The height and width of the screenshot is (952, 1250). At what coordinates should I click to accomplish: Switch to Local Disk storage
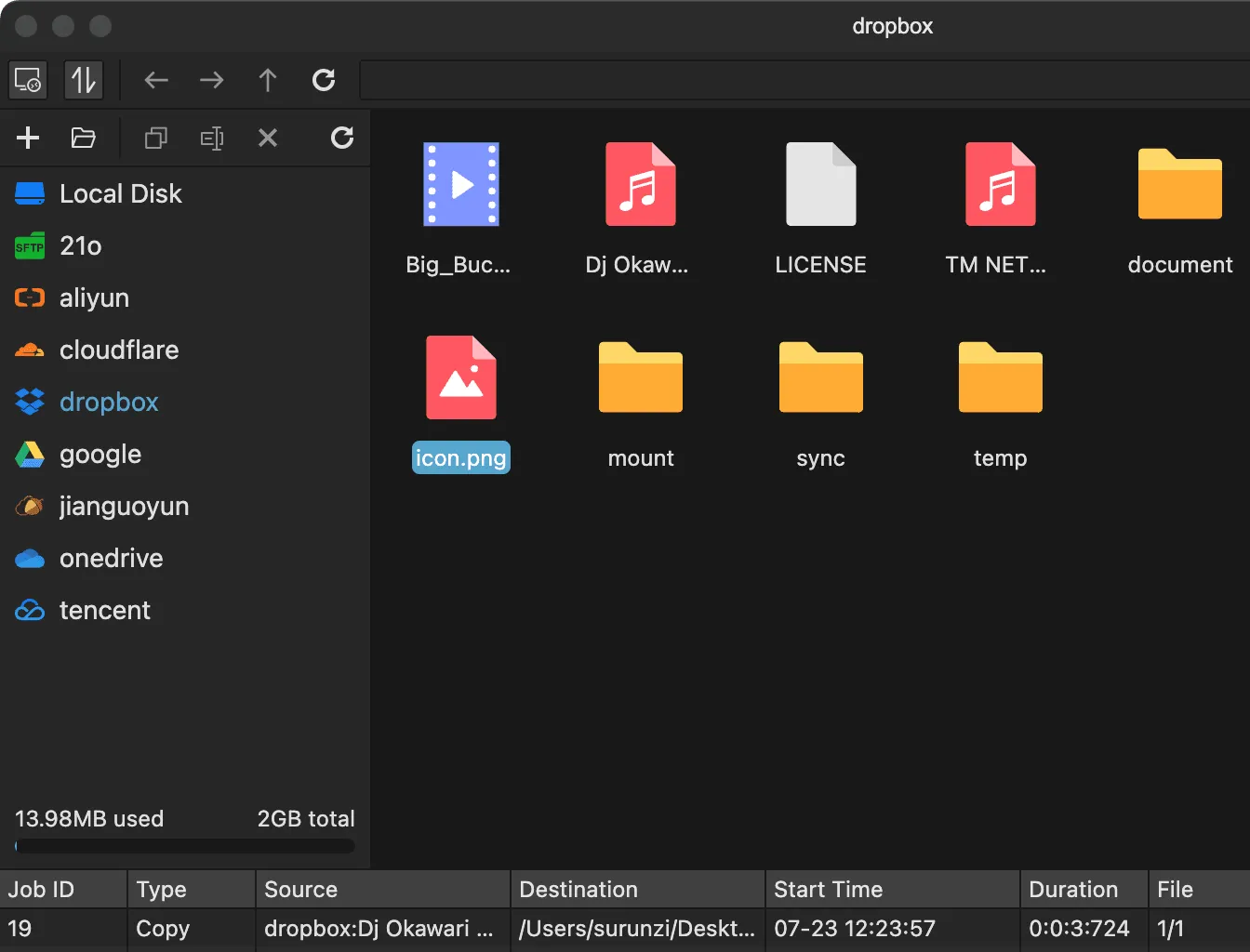coord(120,194)
